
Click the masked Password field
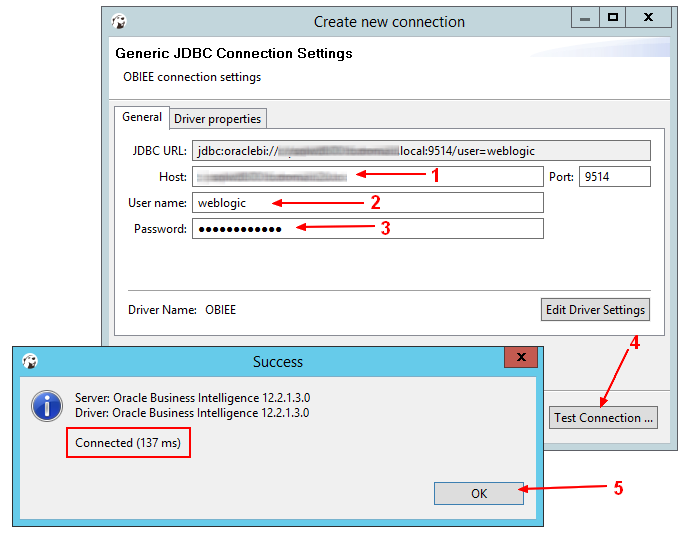pos(367,229)
